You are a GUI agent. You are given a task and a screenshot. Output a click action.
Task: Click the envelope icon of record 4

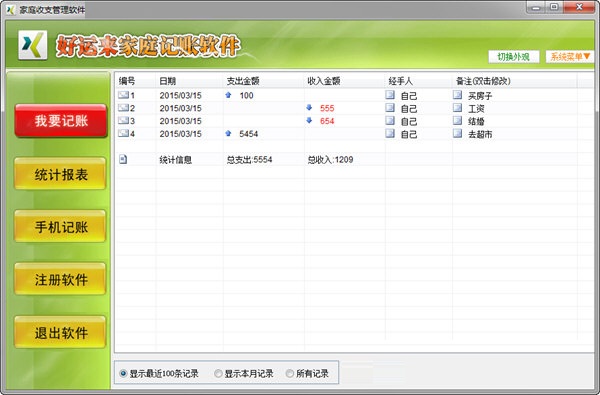[x=123, y=133]
